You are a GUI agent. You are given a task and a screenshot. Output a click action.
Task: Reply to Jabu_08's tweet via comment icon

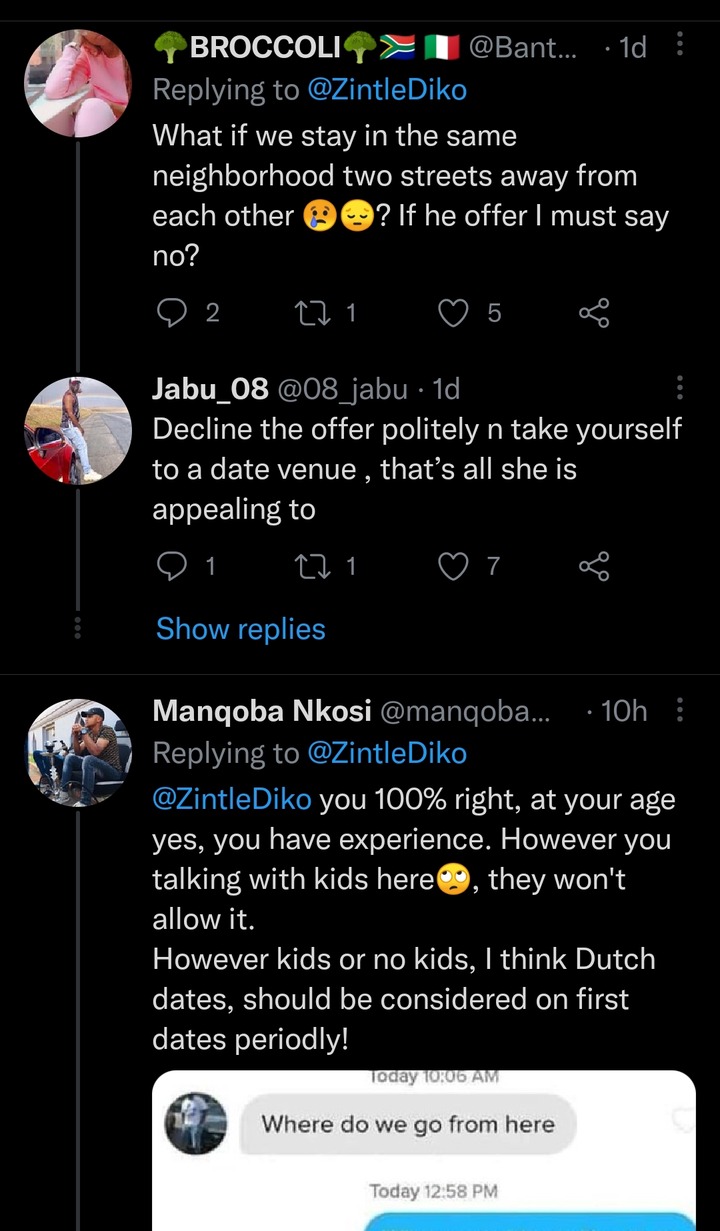click(174, 567)
